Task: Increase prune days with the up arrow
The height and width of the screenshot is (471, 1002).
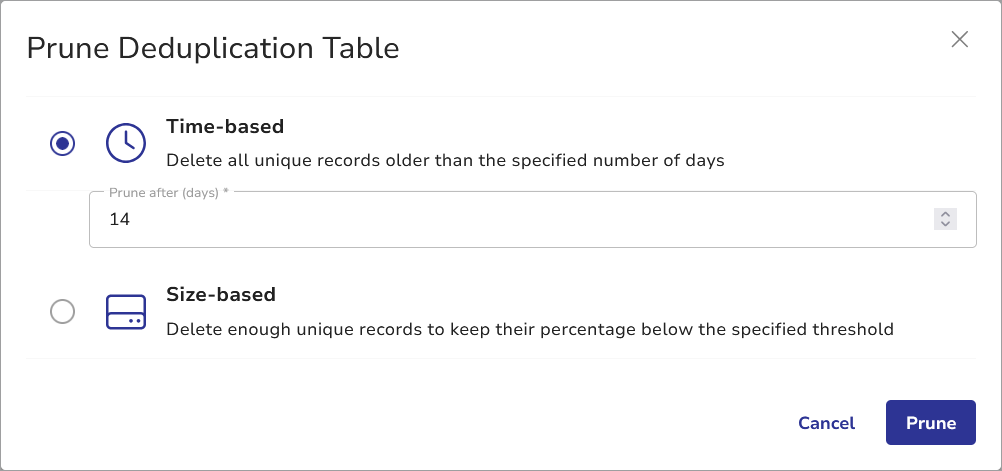Action: 945,214
